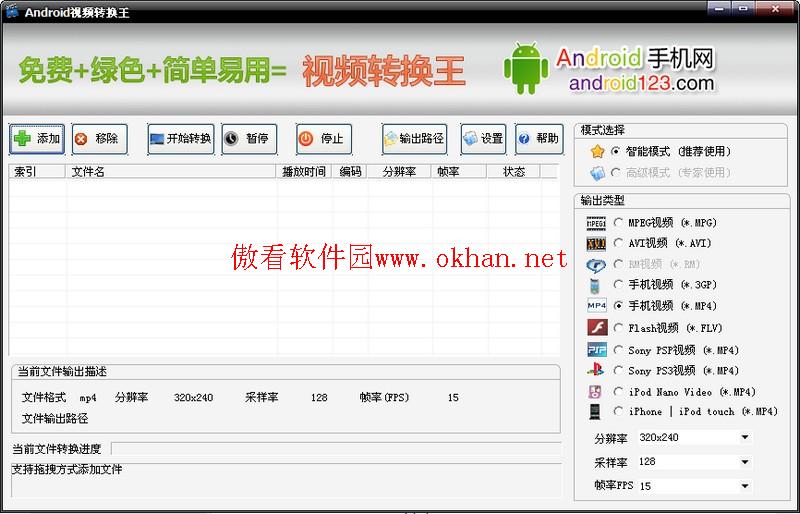Click the red Flash FLV icon
This screenshot has width=800, height=514.
pyautogui.click(x=597, y=328)
